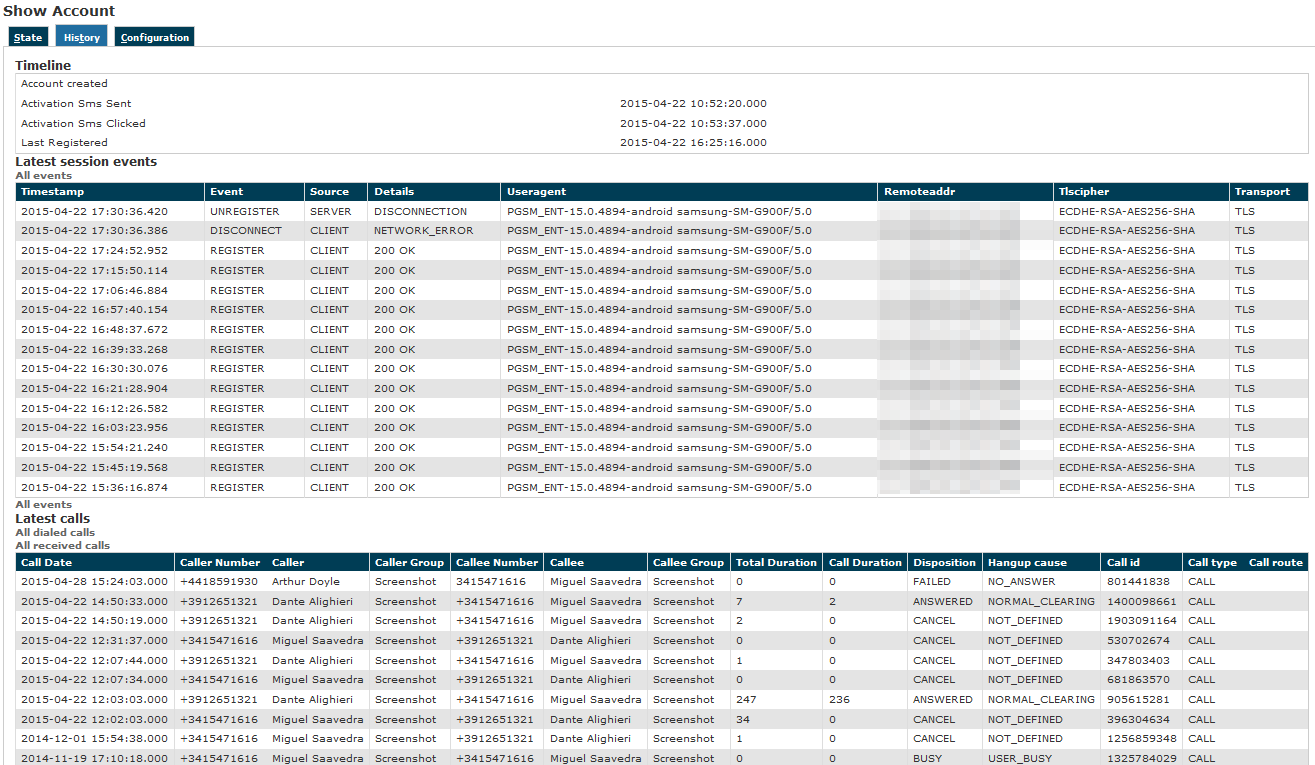Click the Hangup cause column header
Screen dimensions: 1315x765
[1027, 563]
